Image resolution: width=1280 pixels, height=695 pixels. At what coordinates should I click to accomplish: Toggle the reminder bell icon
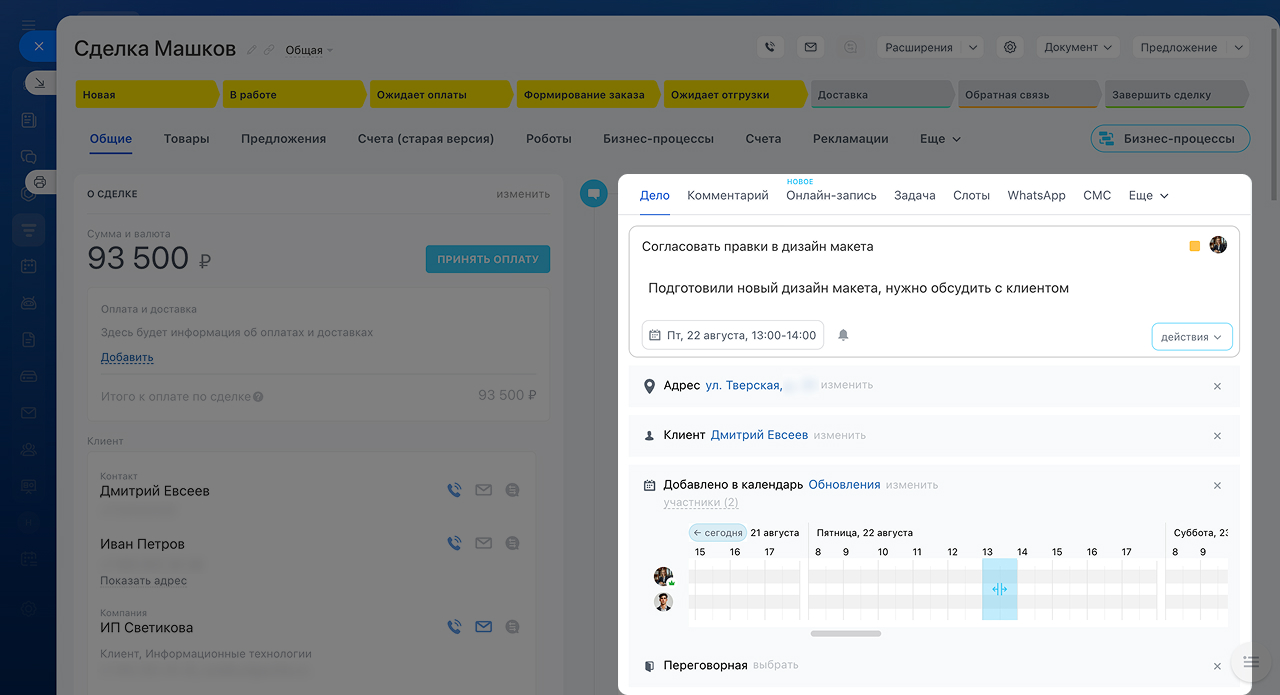(843, 335)
